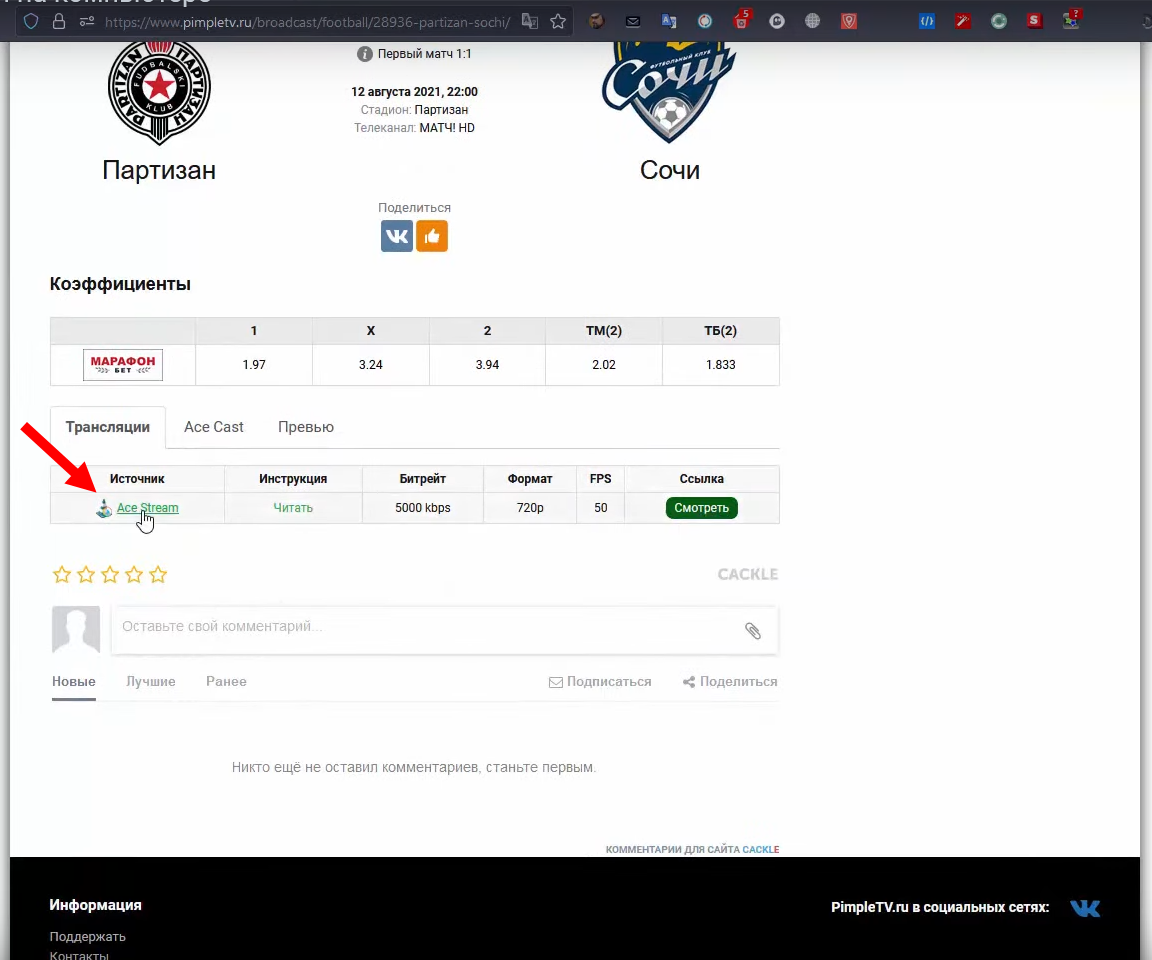Click the Оставьте свой комментарий input field
The image size is (1152, 960).
444,629
